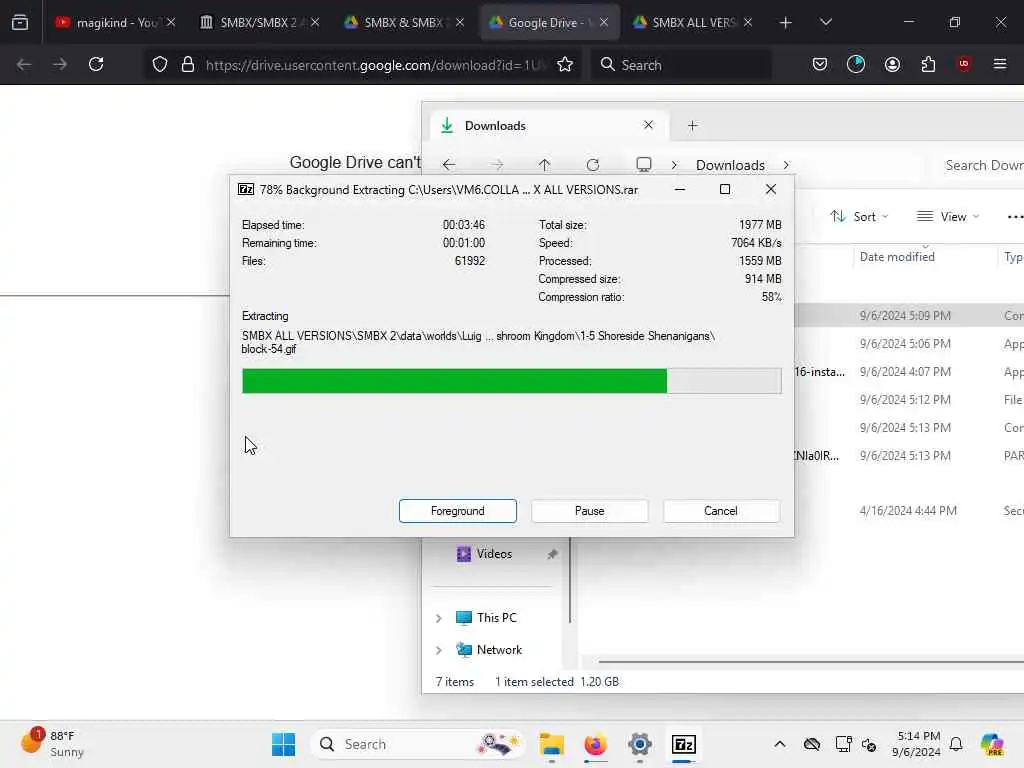The width and height of the screenshot is (1024, 768).
Task: Open the Settings gear taskbar app
Action: click(639, 744)
